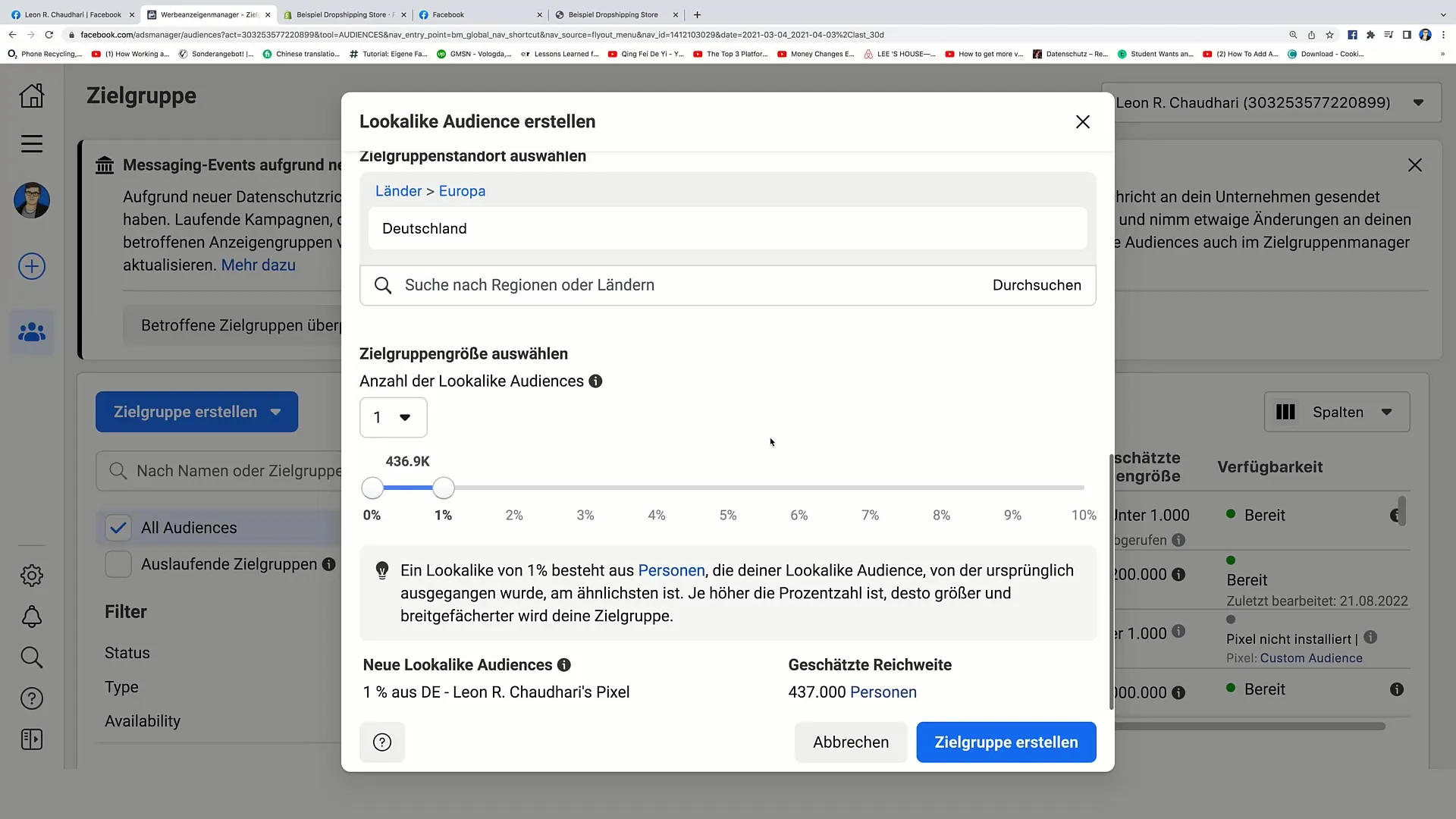Click info icon next to Auslaufende Zielgruppen
Image resolution: width=1456 pixels, height=819 pixels.
(328, 564)
